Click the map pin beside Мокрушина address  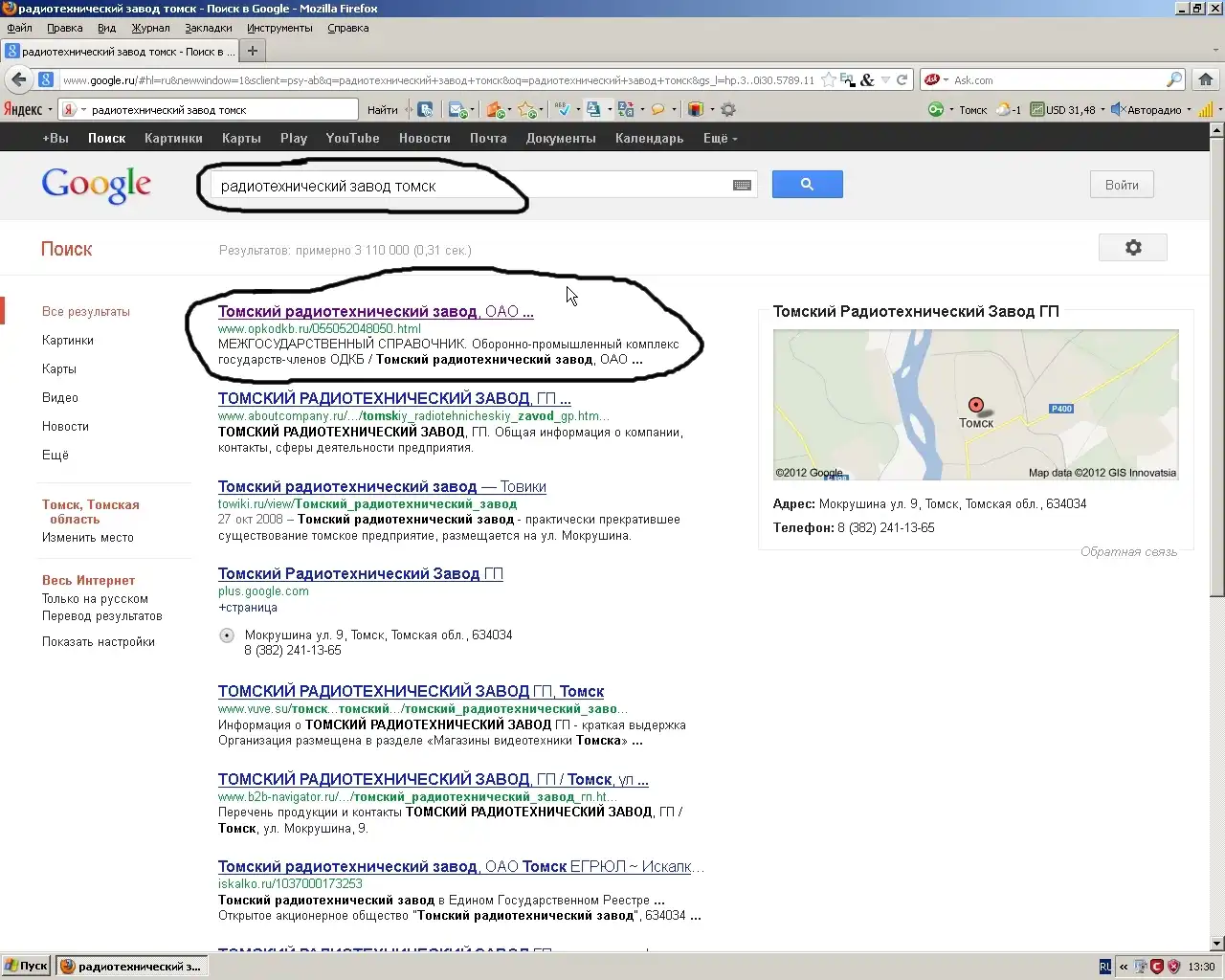[x=227, y=635]
